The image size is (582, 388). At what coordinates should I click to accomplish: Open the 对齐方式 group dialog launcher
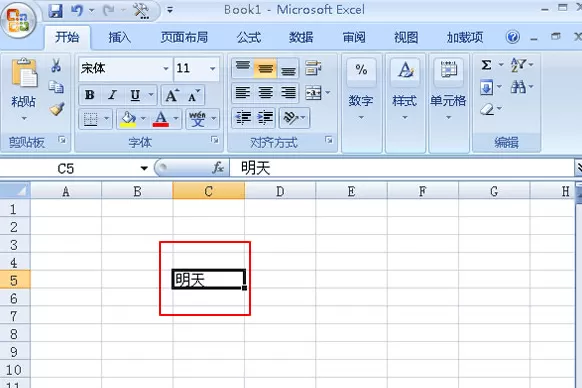[x=329, y=140]
